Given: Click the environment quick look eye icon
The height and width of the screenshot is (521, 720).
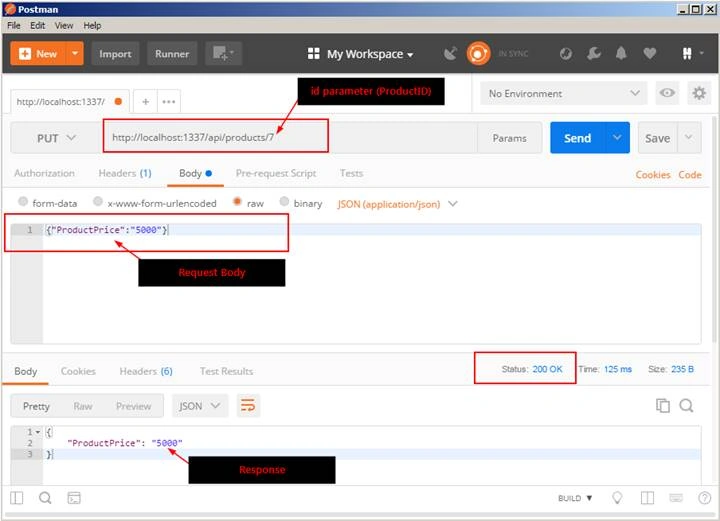Looking at the screenshot, I should pos(667,93).
